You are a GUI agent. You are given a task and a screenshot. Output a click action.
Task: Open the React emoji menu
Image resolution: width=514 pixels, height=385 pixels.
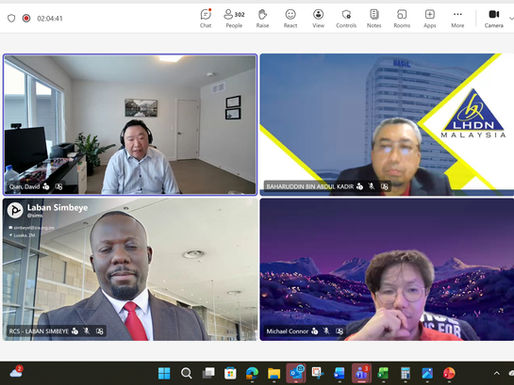290,18
